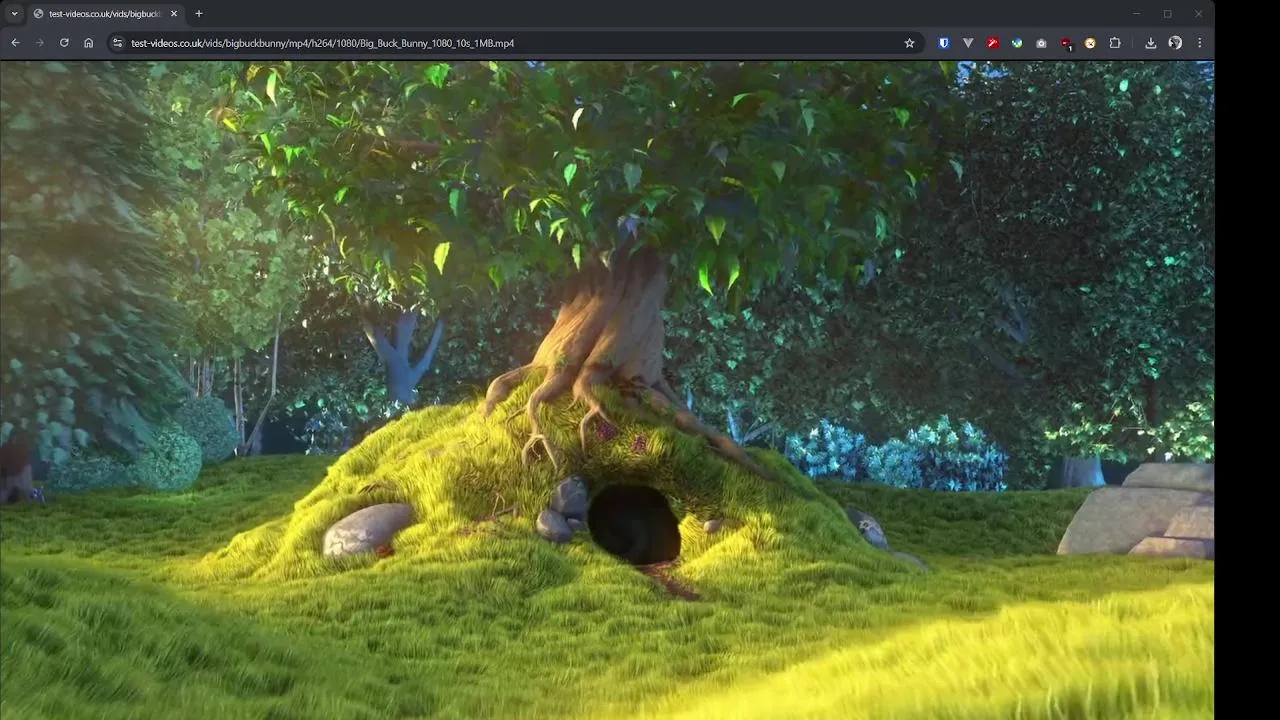
Task: Open the home page
Action: point(89,43)
